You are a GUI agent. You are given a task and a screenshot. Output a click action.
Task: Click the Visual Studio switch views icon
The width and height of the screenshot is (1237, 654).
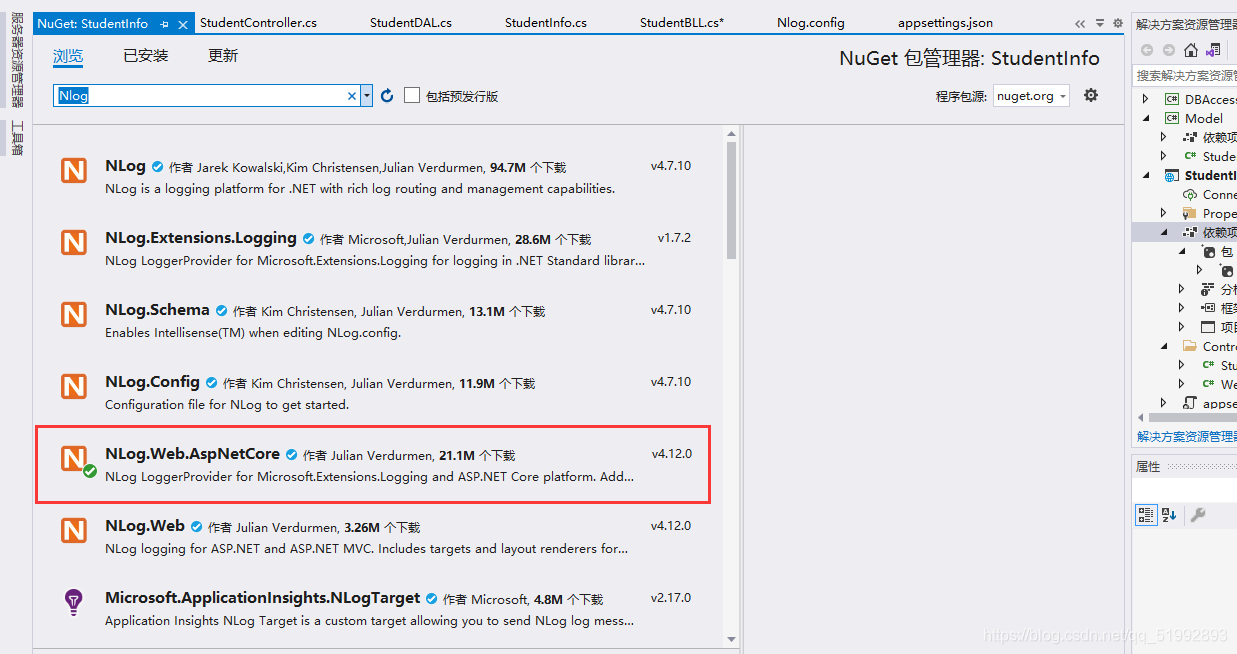pyautogui.click(x=1213, y=50)
